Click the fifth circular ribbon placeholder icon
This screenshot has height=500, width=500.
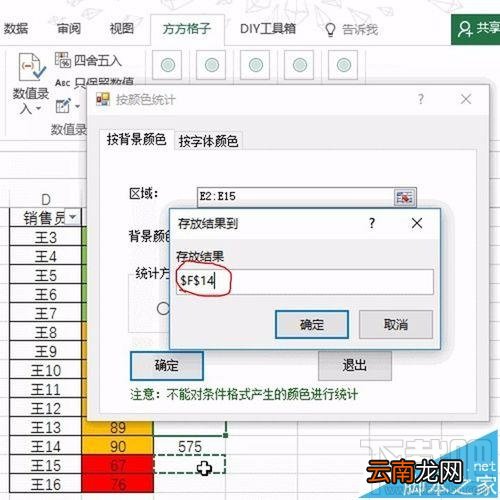tap(343, 65)
